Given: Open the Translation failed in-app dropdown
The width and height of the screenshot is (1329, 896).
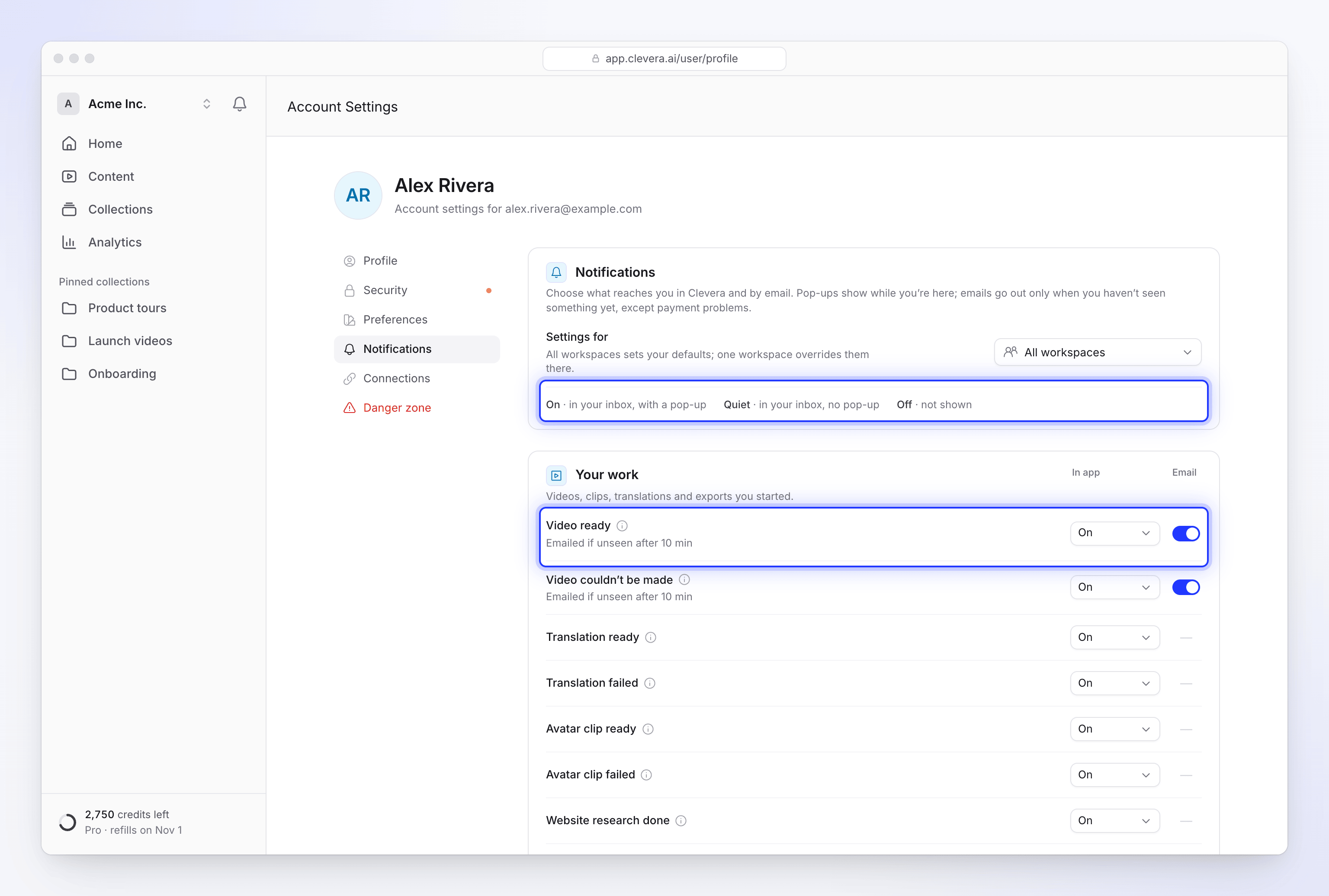Looking at the screenshot, I should pyautogui.click(x=1115, y=683).
